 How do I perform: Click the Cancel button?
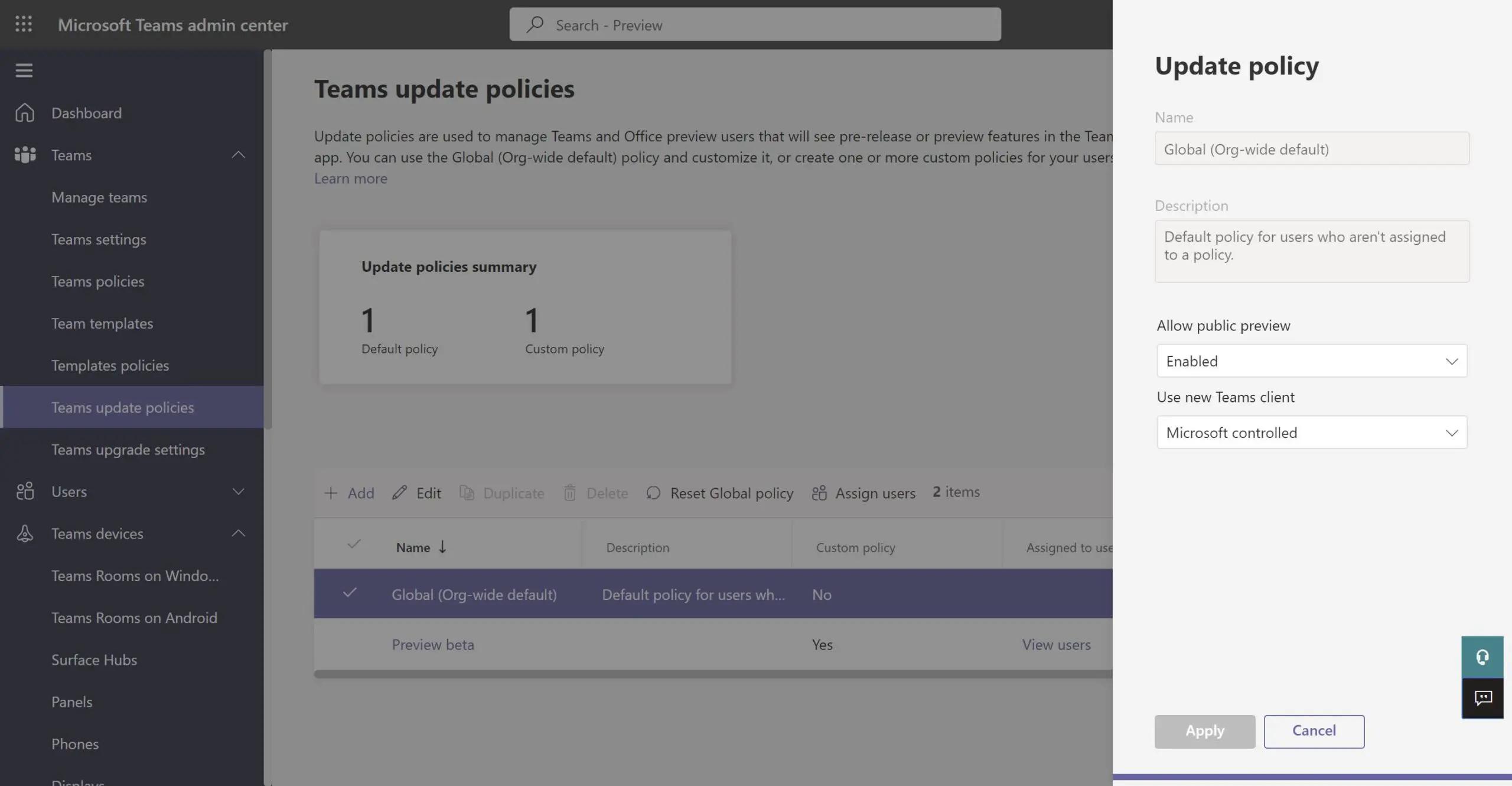coord(1314,731)
